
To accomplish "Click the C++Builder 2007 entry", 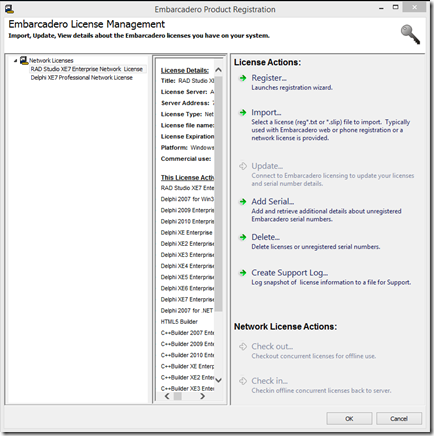I will (x=187, y=333).
